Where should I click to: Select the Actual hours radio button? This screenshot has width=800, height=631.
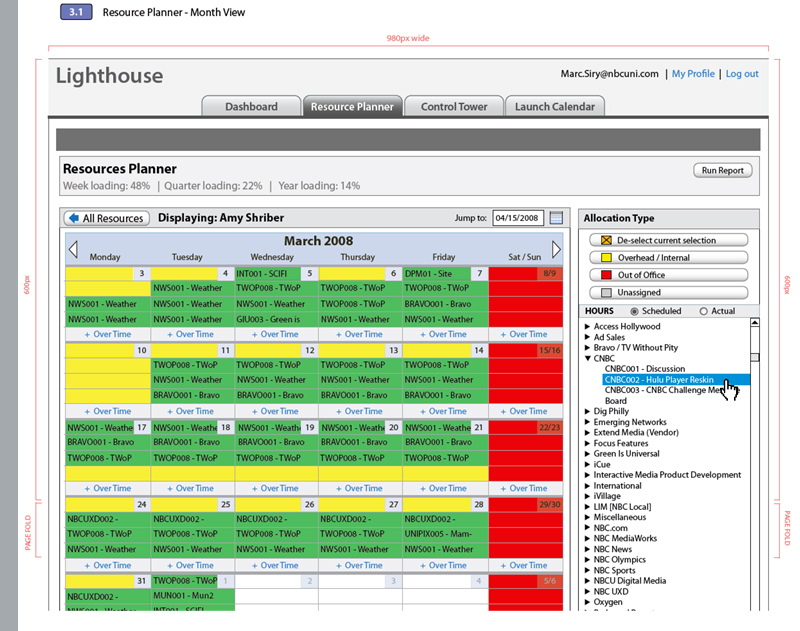(x=703, y=312)
